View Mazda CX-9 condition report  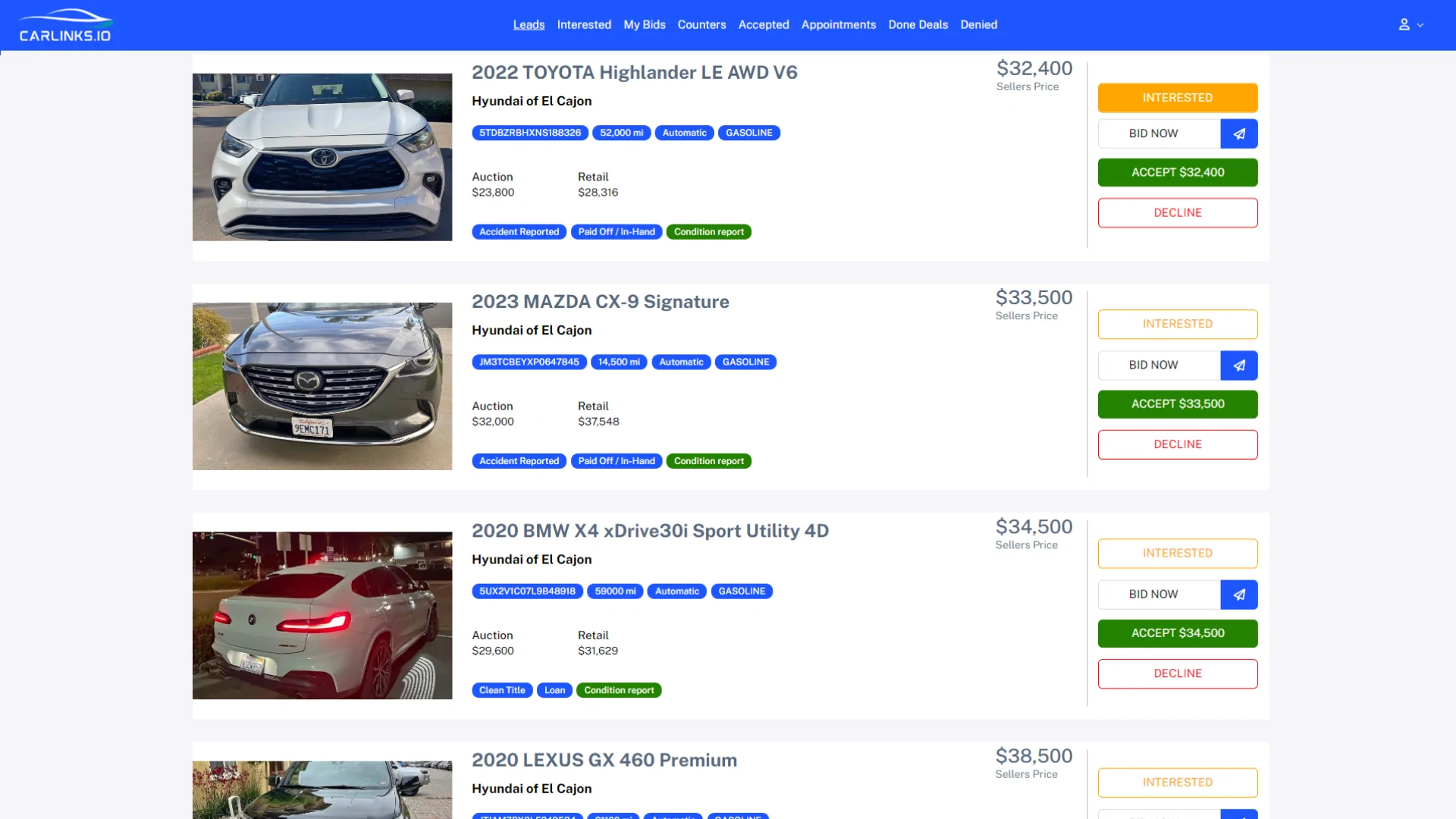click(709, 461)
